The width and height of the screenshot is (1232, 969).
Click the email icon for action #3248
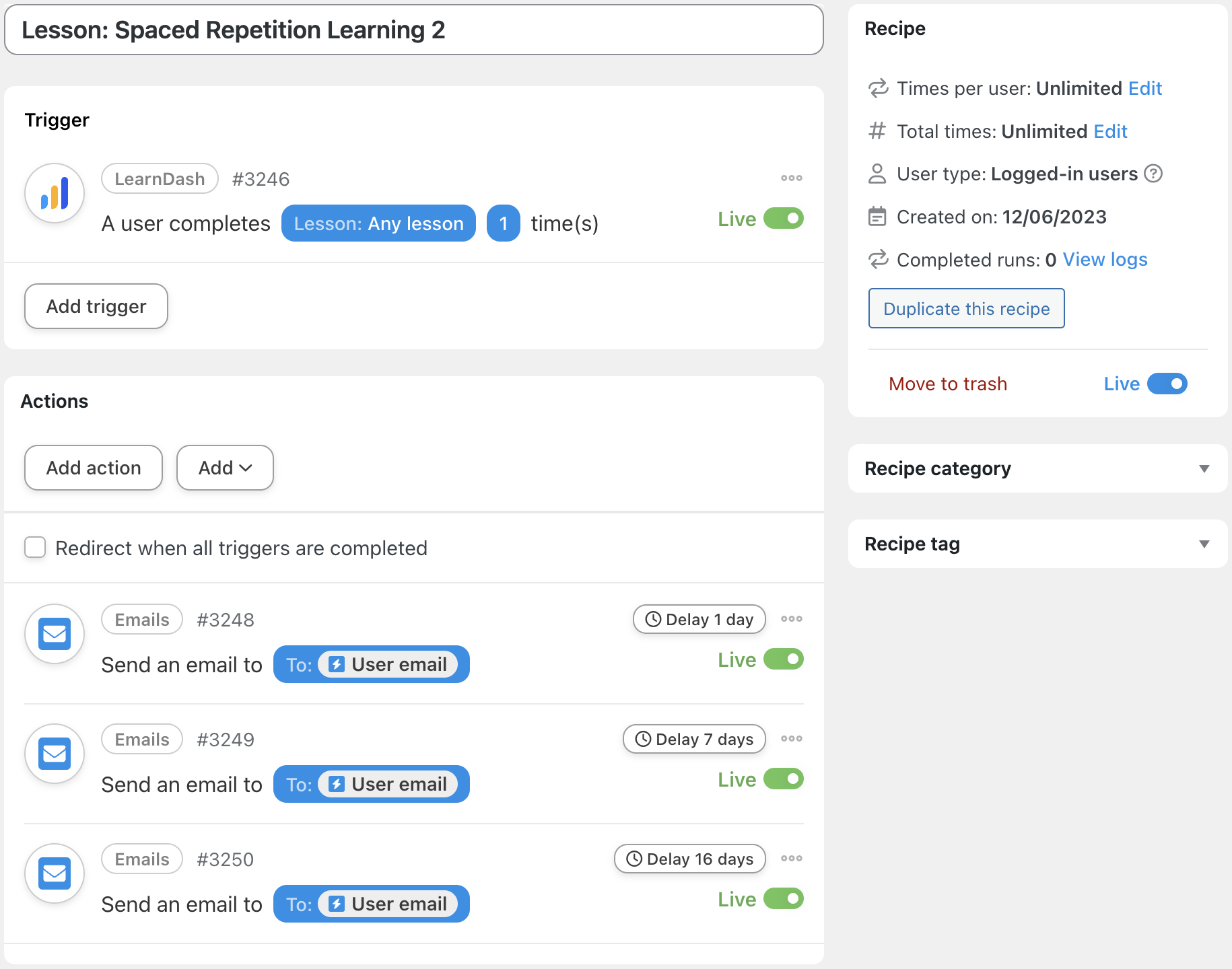click(x=55, y=634)
